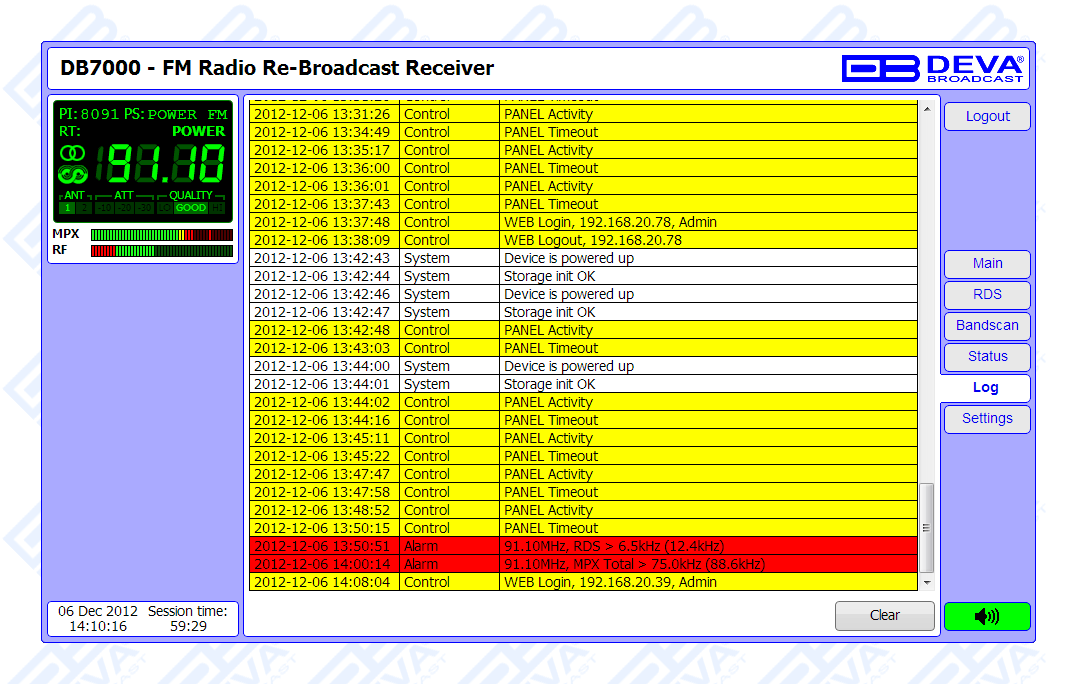This screenshot has width=1077, height=684.
Task: Click the DEVA Broadcast logo
Action: 932,68
